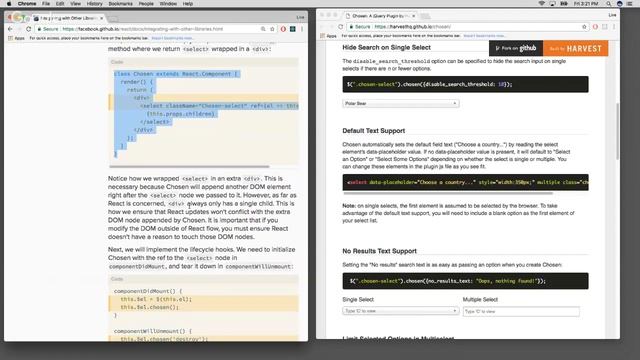
Task: Click the Multiple Select input field
Action: pos(521,311)
